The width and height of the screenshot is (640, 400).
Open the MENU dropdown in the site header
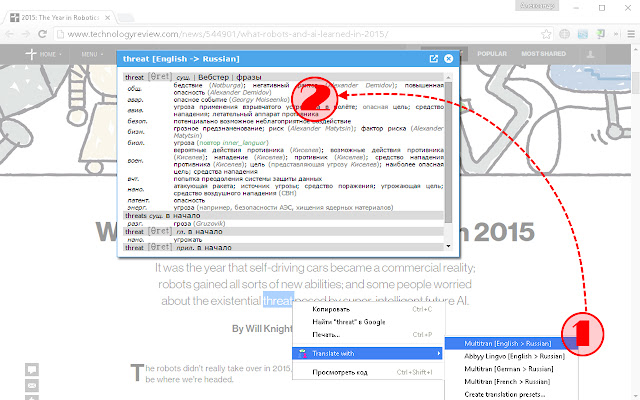point(92,54)
